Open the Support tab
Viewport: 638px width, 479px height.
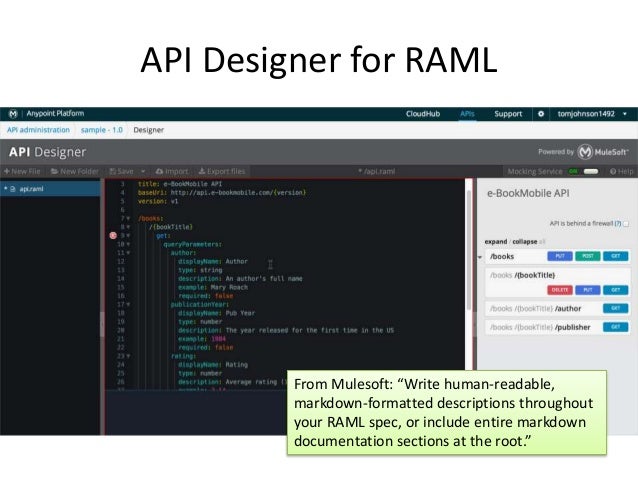tap(508, 114)
